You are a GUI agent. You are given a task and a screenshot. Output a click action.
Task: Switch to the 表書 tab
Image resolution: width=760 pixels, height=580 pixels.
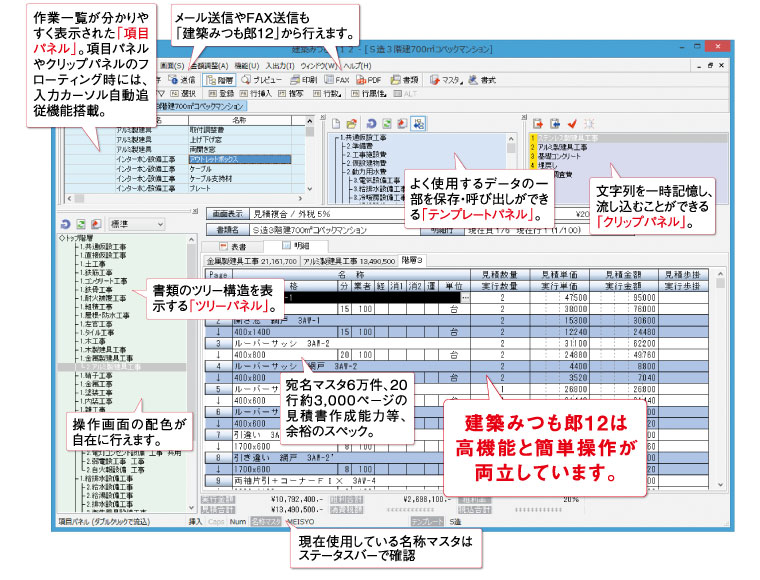coord(233,246)
